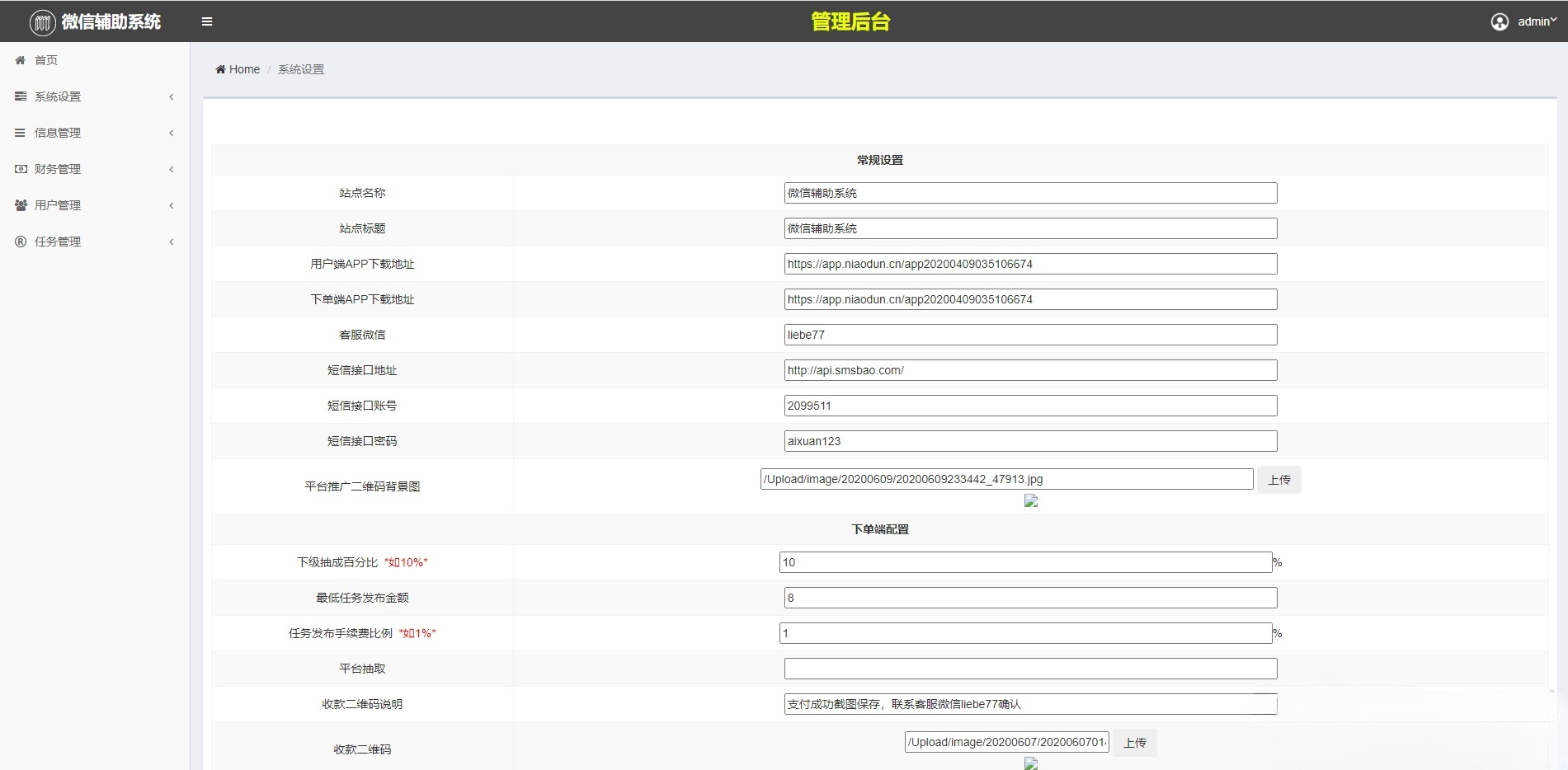Viewport: 1568px width, 770px height.
Task: Click the 系统设置 sidebar icon
Action: tap(21, 96)
